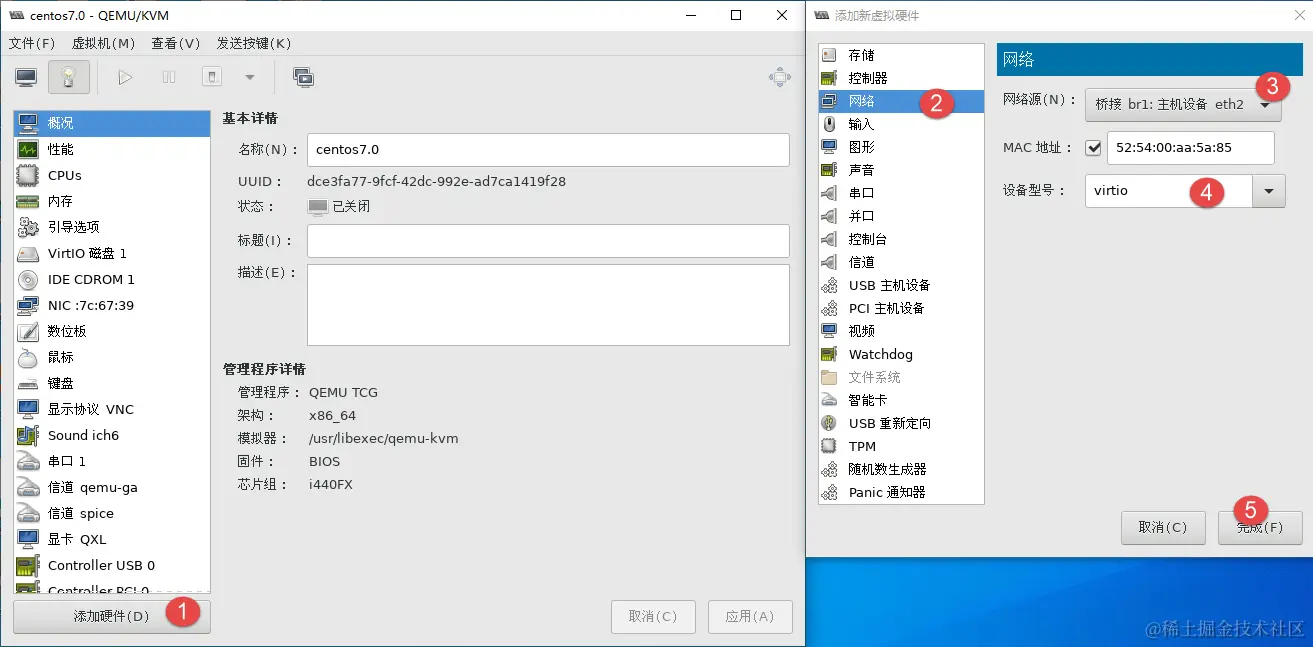
Task: Toggle the MAC 地址 checkbox
Action: (1093, 148)
